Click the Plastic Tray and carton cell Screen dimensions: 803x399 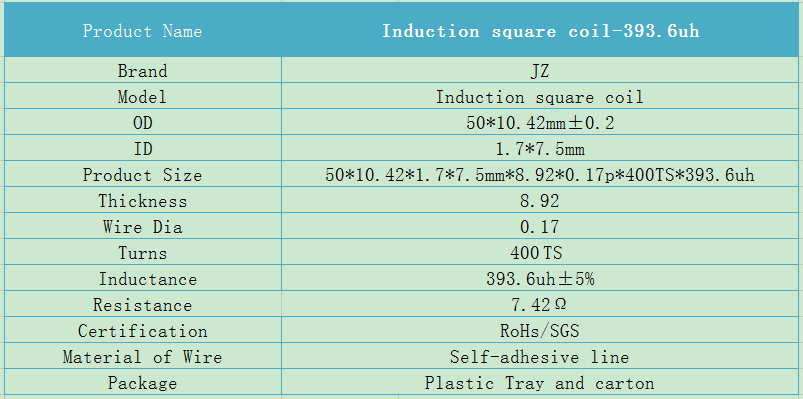click(542, 382)
